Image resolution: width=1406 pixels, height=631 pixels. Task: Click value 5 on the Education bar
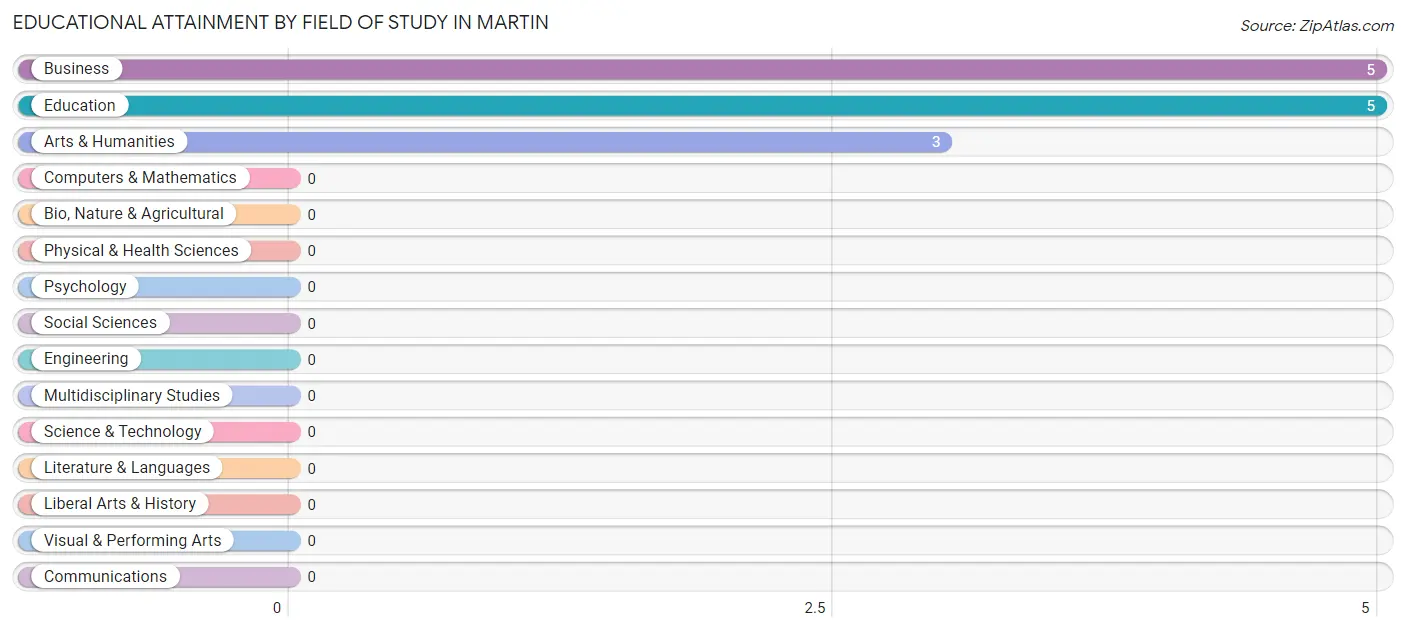point(1371,106)
